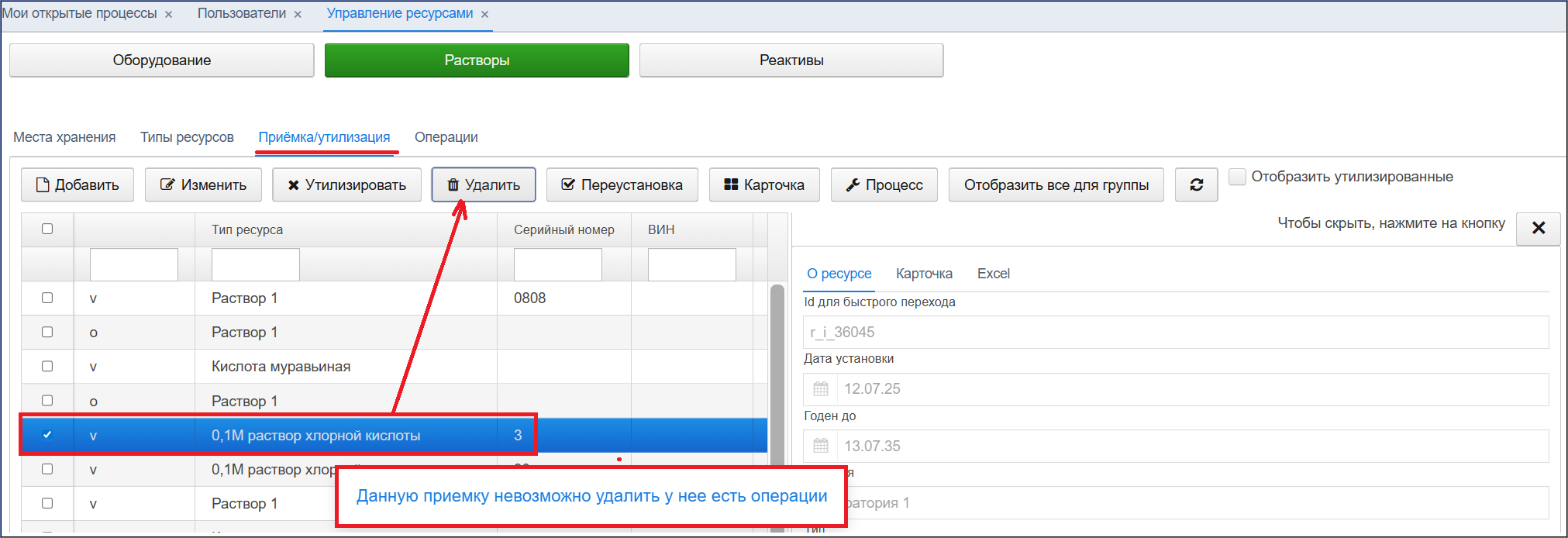Hide the resource details panel with X
The width and height of the screenshot is (1568, 538).
coord(1539,228)
